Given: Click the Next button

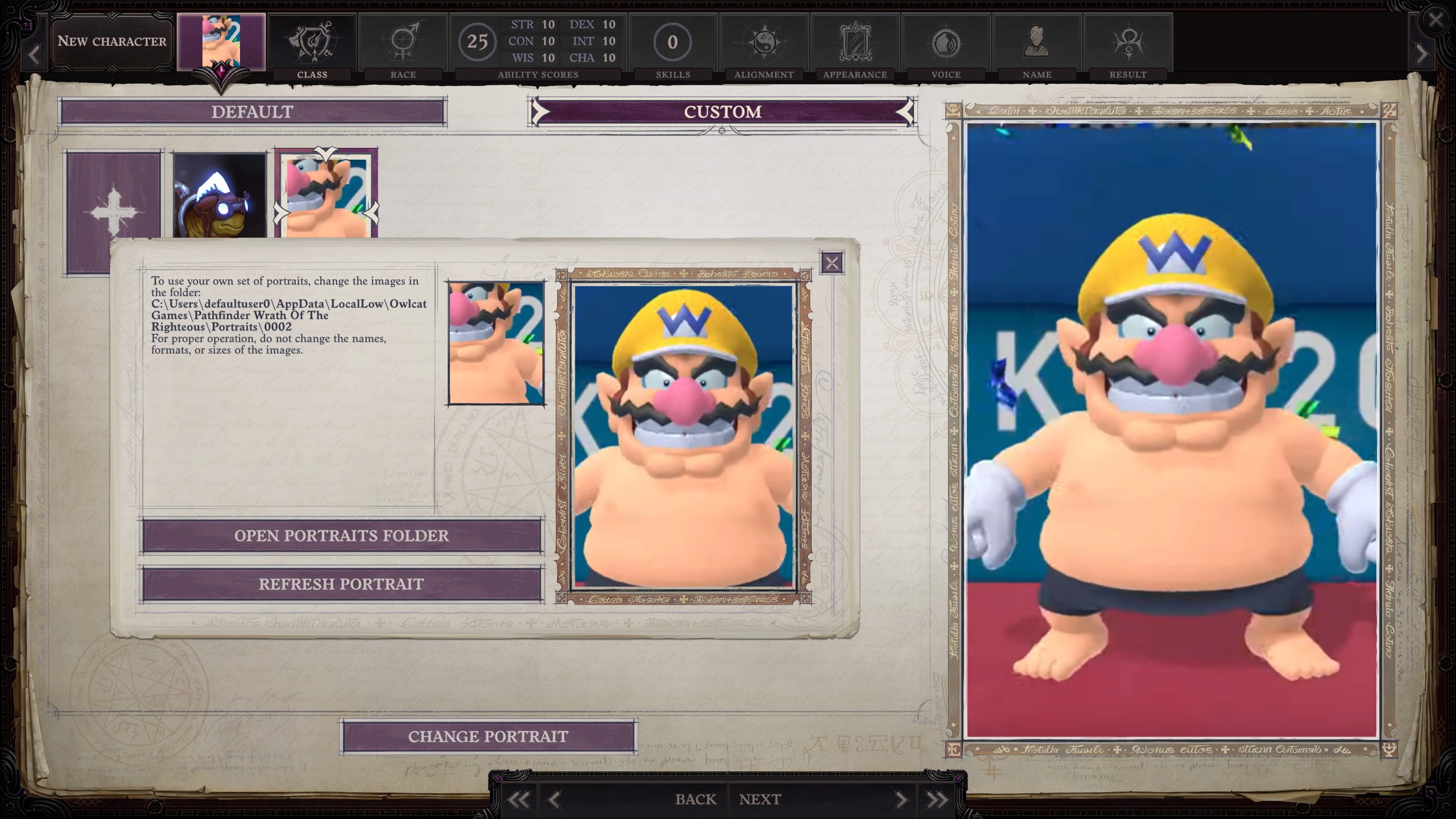Looking at the screenshot, I should pyautogui.click(x=760, y=800).
